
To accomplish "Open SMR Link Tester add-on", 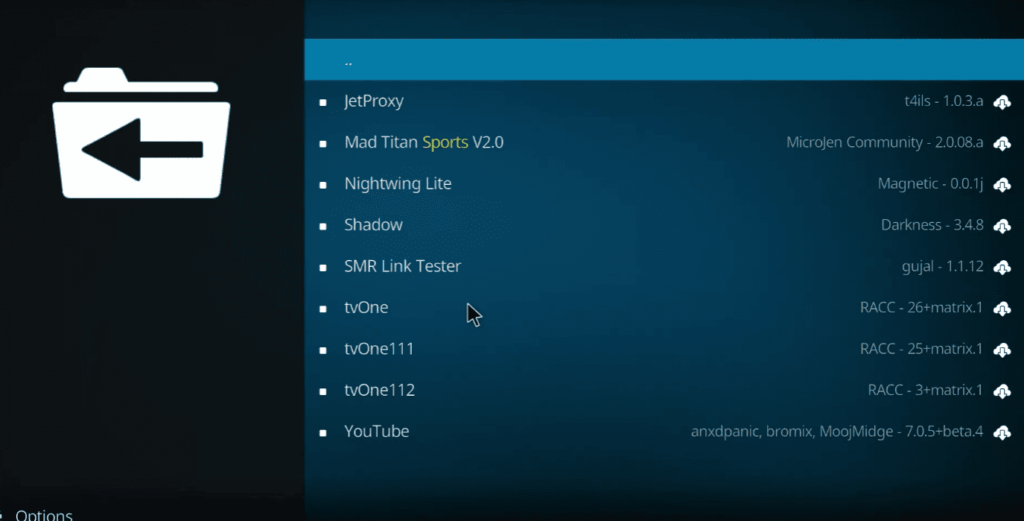I will click(x=664, y=266).
